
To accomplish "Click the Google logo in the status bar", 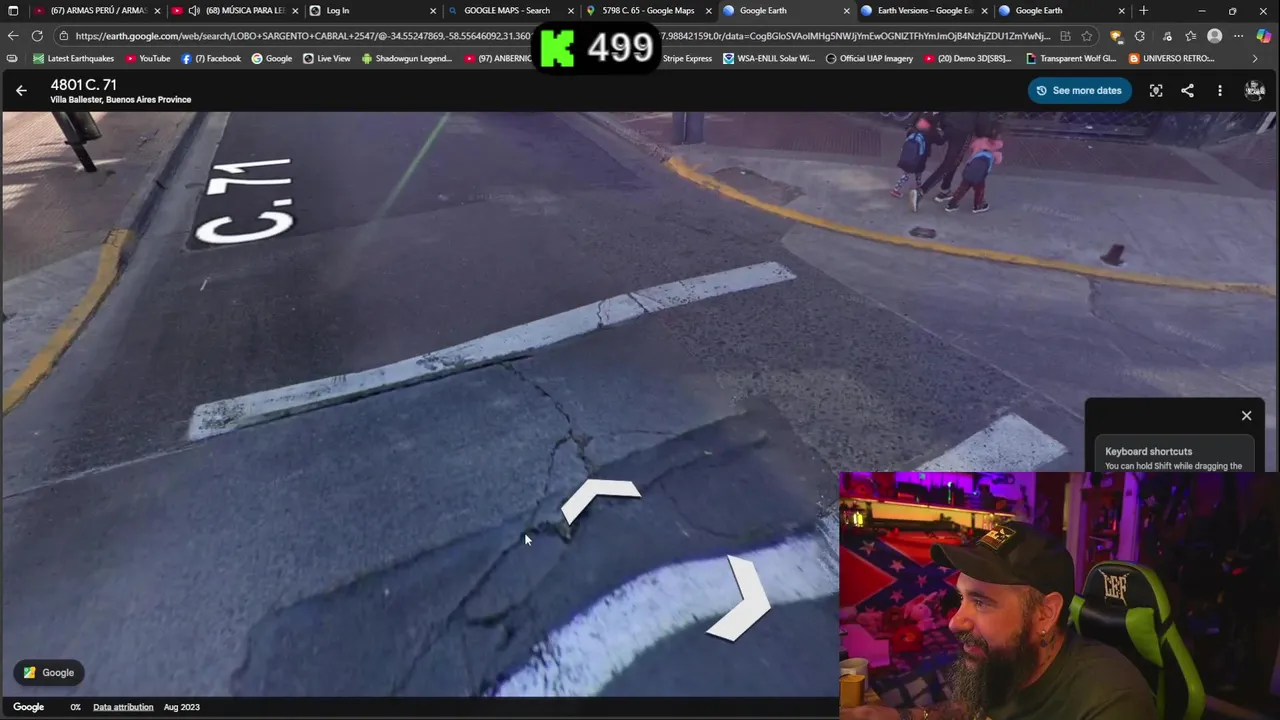I will pyautogui.click(x=28, y=707).
